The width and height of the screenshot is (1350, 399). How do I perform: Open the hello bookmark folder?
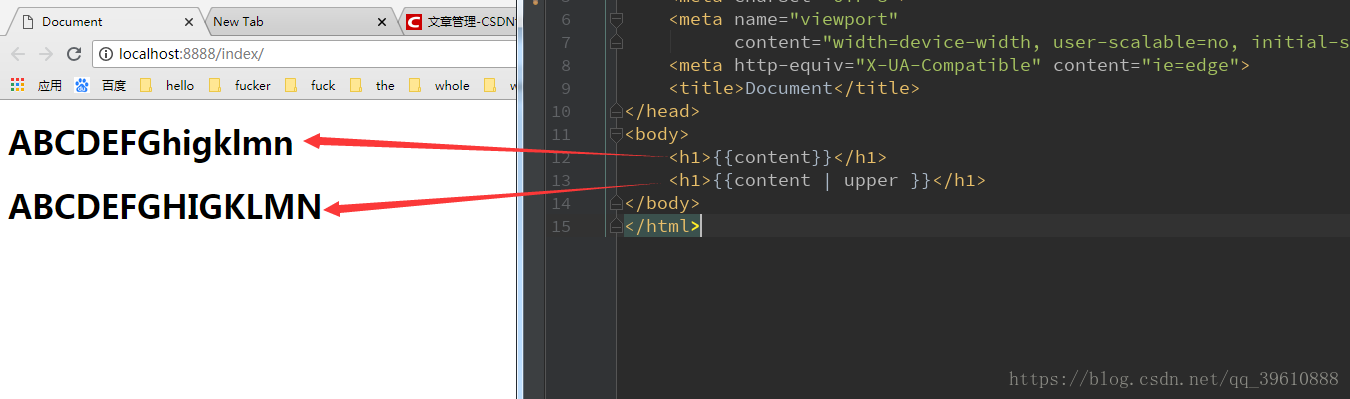point(167,86)
